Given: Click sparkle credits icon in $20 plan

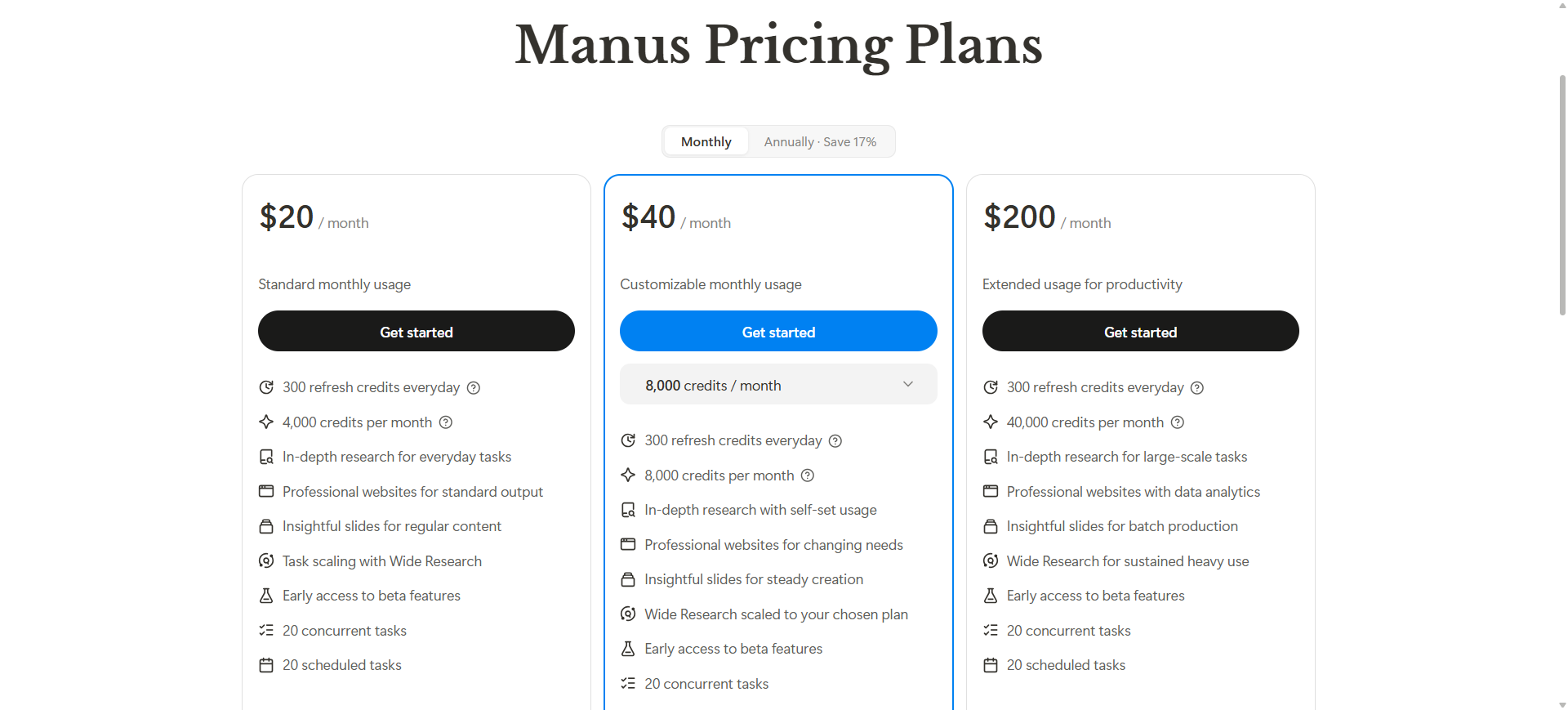Looking at the screenshot, I should pos(266,422).
